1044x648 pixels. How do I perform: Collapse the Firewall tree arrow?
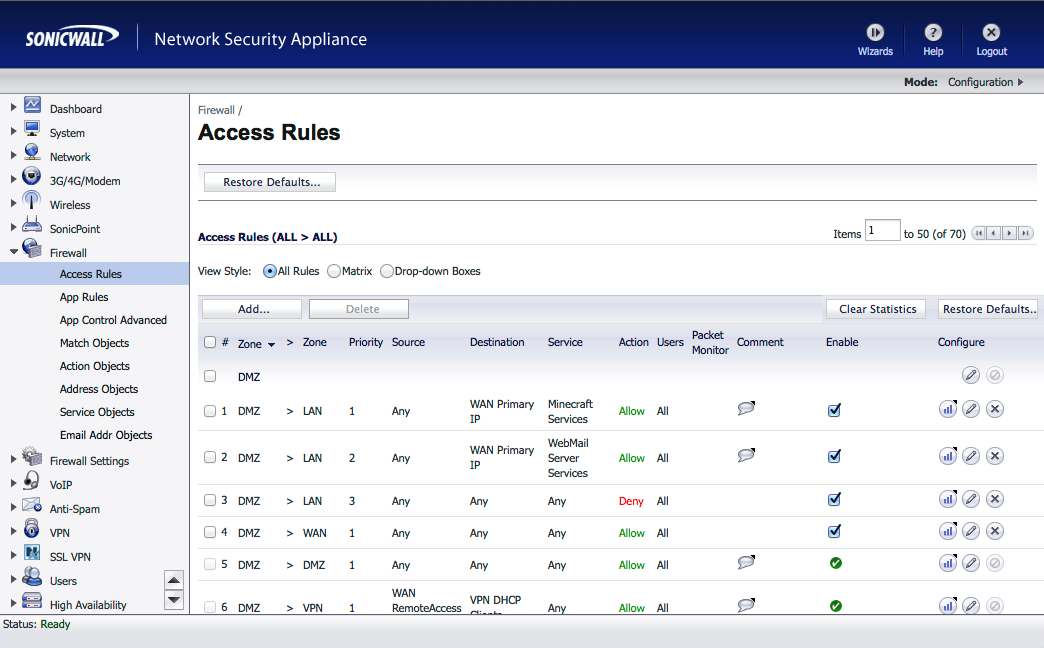(13, 252)
